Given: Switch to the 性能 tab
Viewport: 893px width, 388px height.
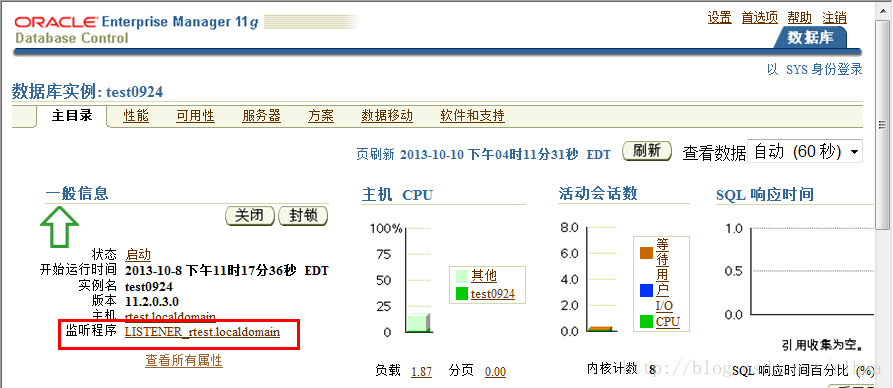Looking at the screenshot, I should pyautogui.click(x=136, y=116).
